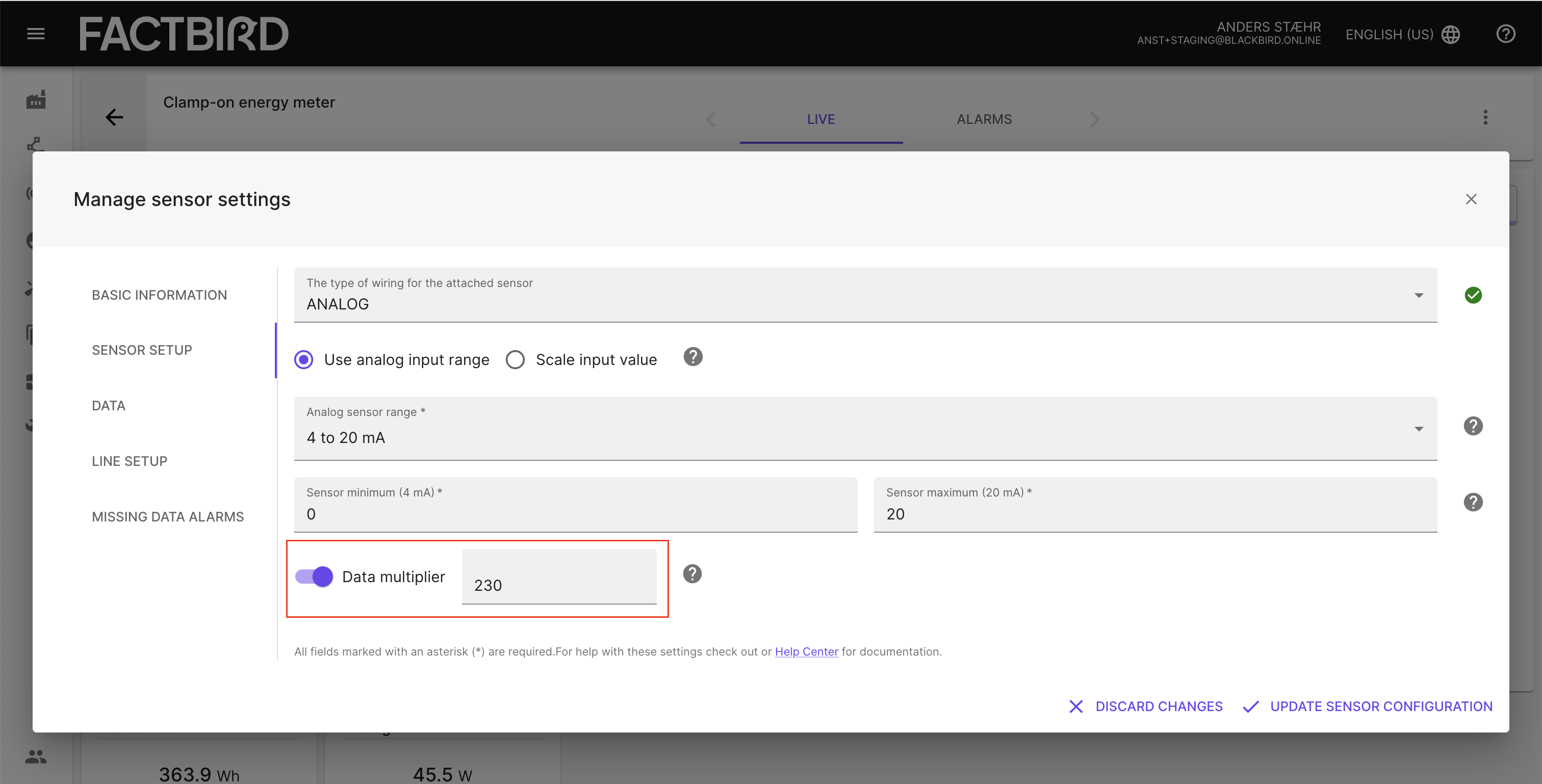Open the BASIC INFORMATION section

click(x=159, y=295)
